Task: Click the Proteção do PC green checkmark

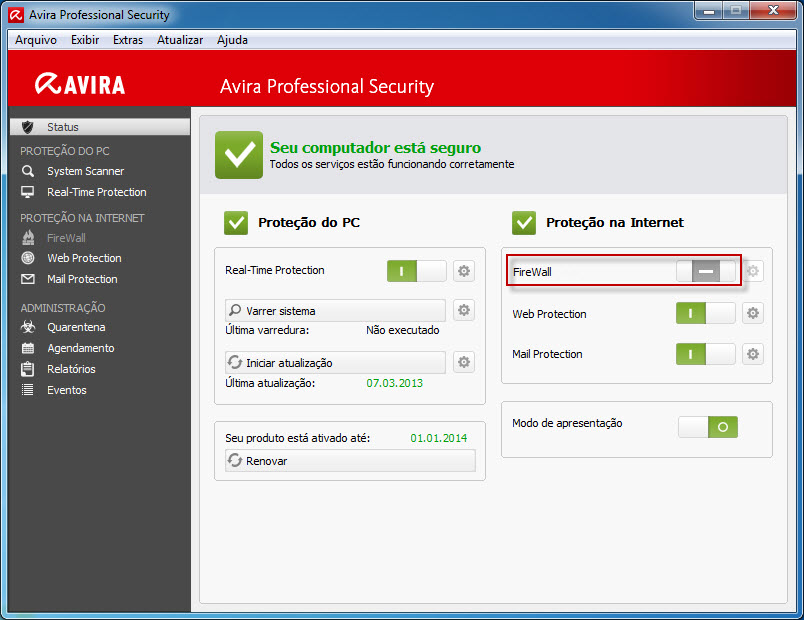Action: coord(236,223)
